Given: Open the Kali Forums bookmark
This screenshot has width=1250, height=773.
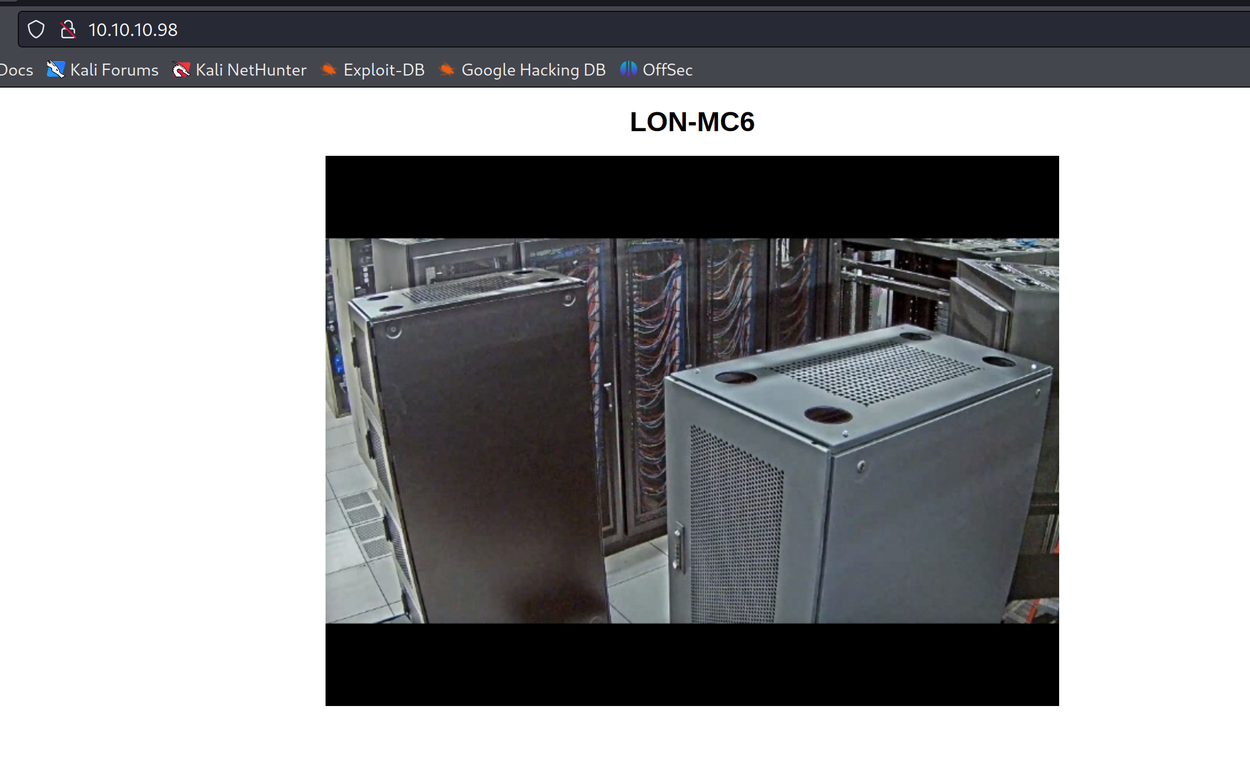Looking at the screenshot, I should coord(103,70).
